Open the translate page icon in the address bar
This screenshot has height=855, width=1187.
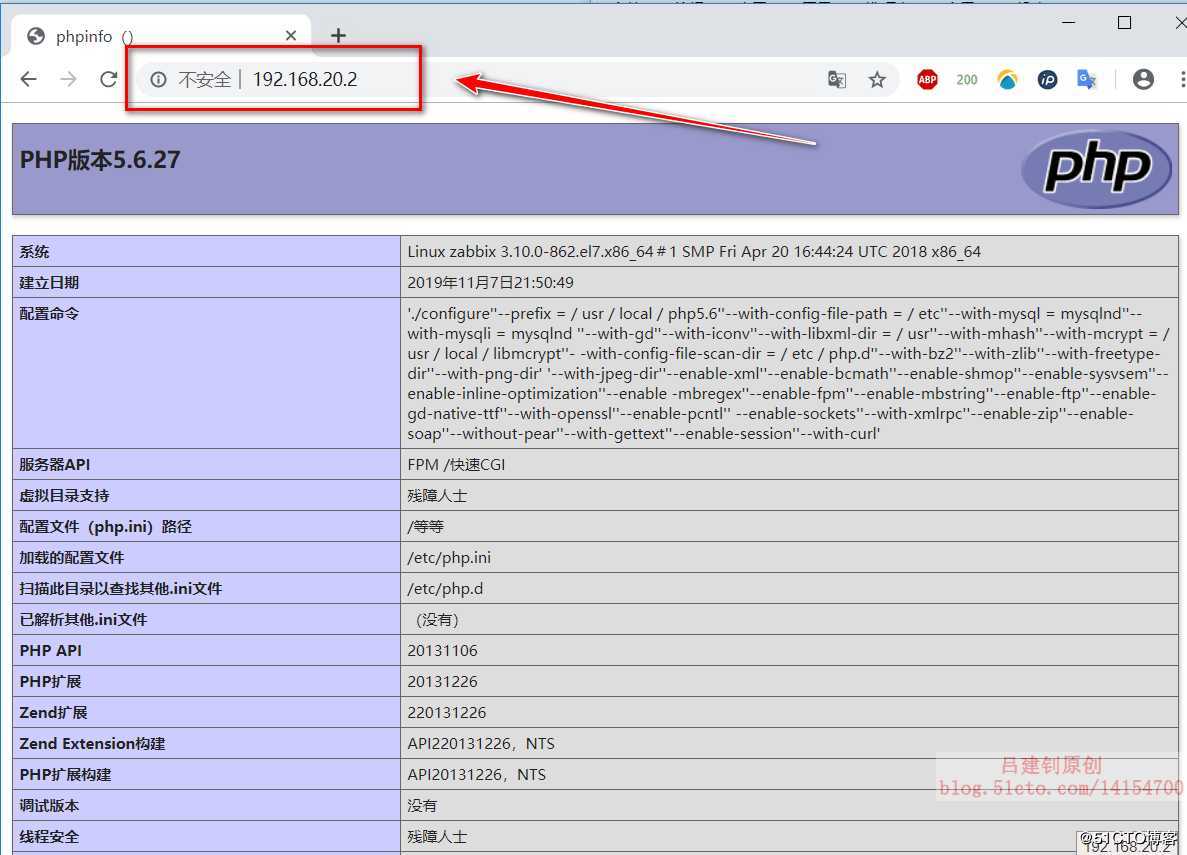tap(837, 80)
